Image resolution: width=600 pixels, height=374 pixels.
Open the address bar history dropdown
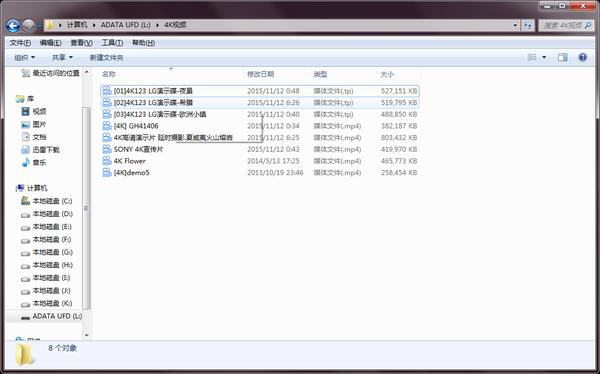point(515,26)
